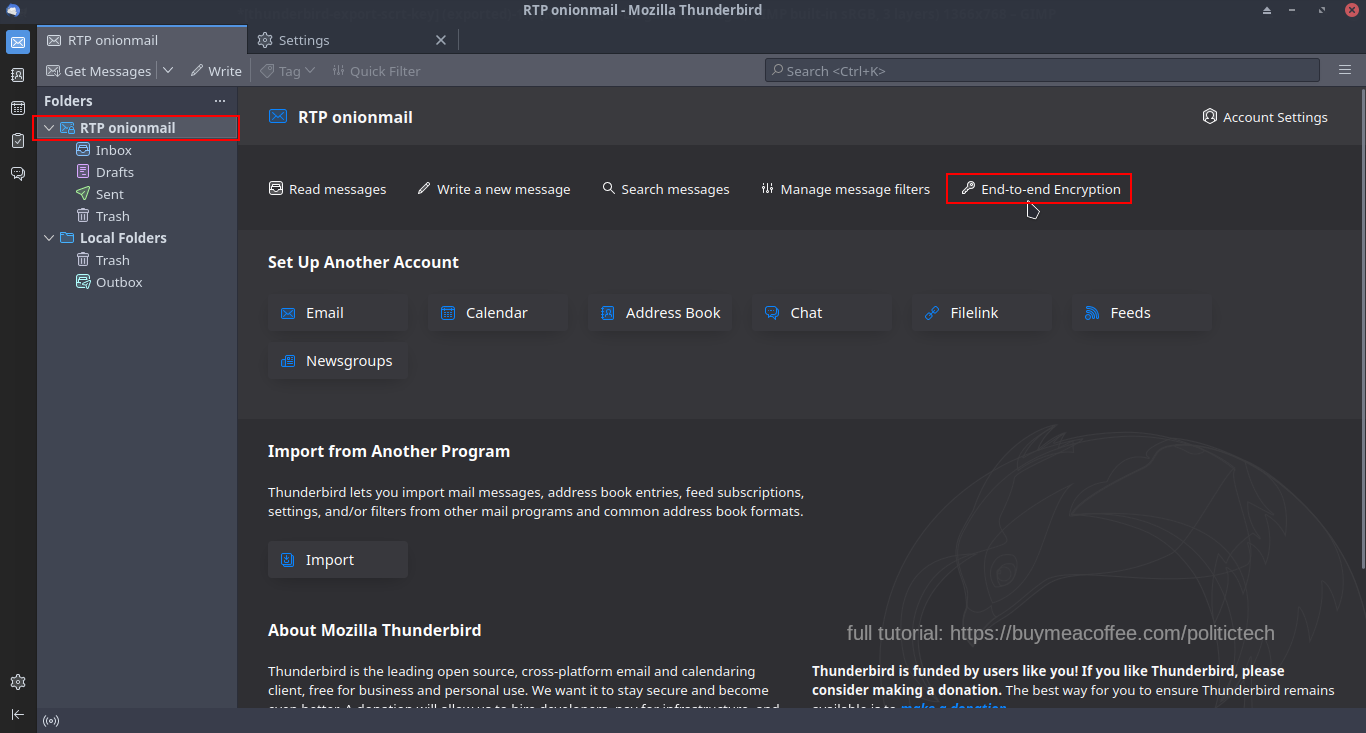Viewport: 1366px width, 733px height.
Task: Collapse the RTP onionmail account tree
Action: 49,128
